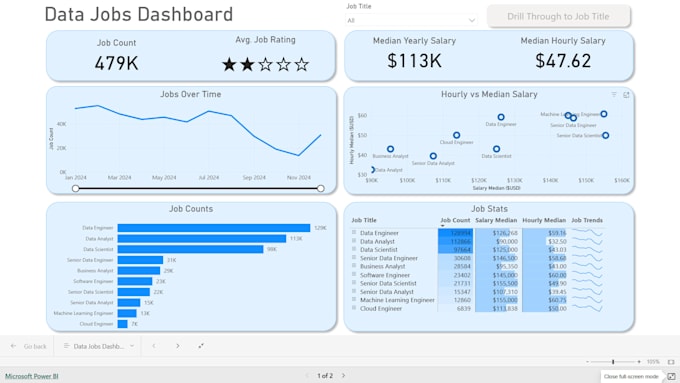The height and width of the screenshot is (383, 680).
Task: Click the expand arrows icon in the toolbar
Action: (201, 346)
